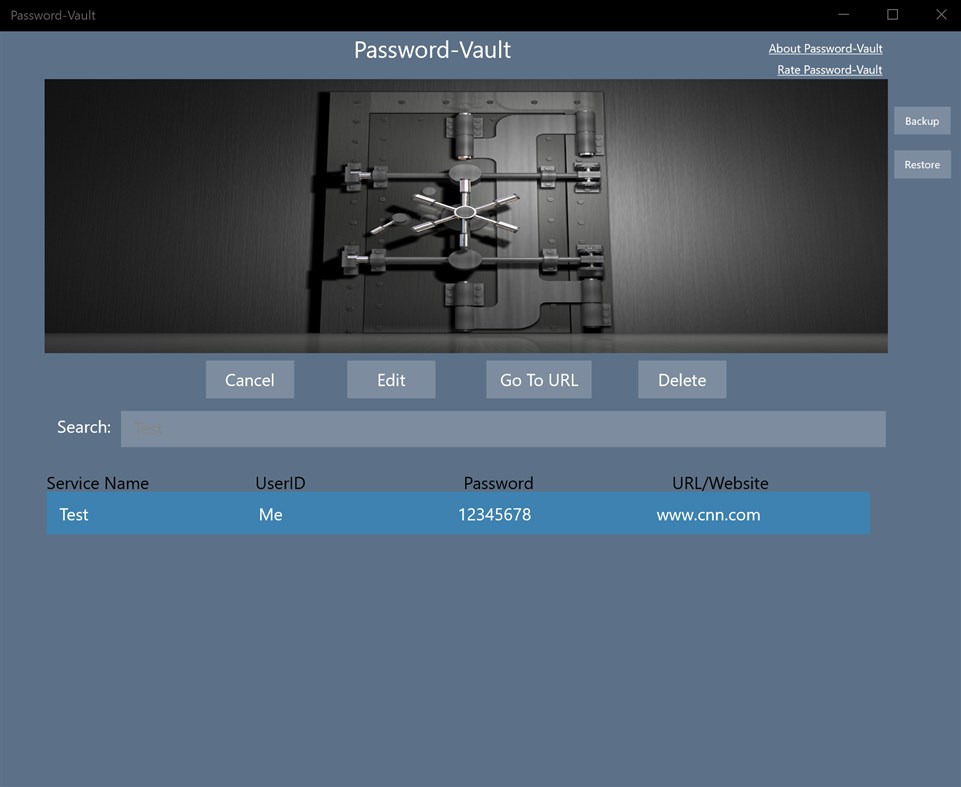961x787 pixels.
Task: Open the Go To URL button
Action: point(539,379)
